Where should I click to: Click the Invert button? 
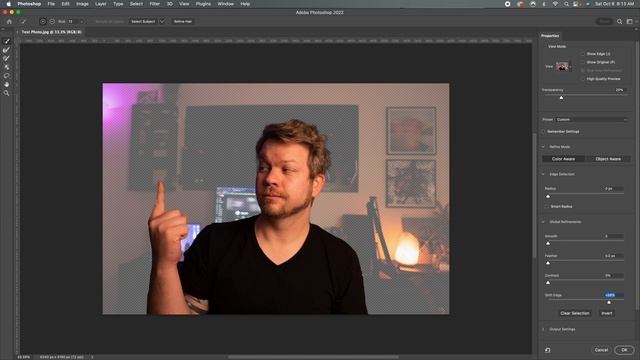(607, 313)
